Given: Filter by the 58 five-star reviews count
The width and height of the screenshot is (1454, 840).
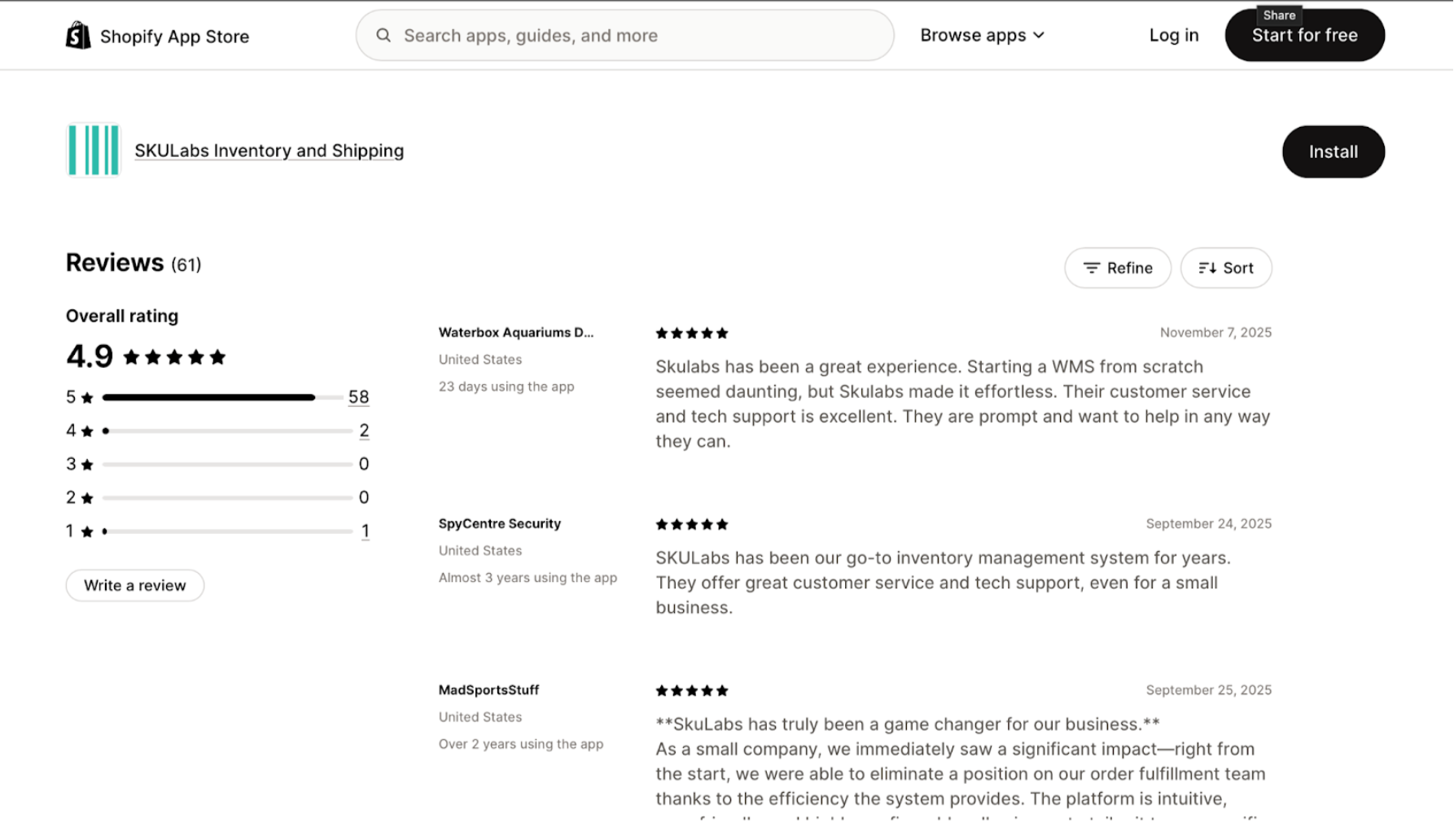Looking at the screenshot, I should [x=358, y=397].
